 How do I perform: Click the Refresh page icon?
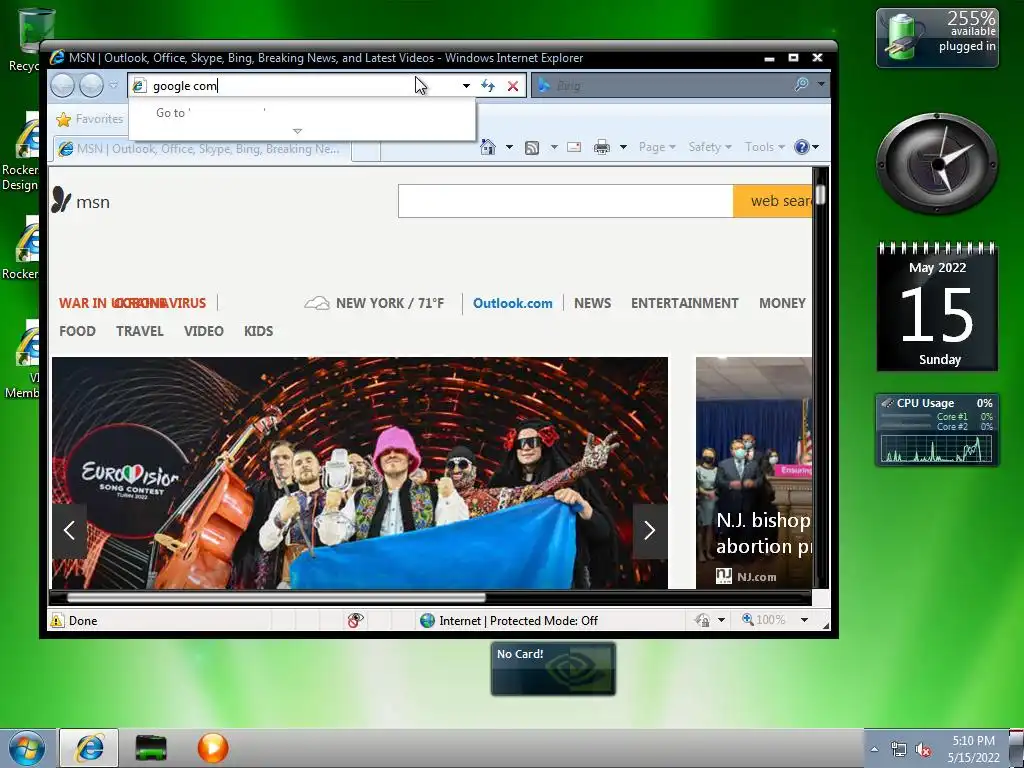coord(488,86)
